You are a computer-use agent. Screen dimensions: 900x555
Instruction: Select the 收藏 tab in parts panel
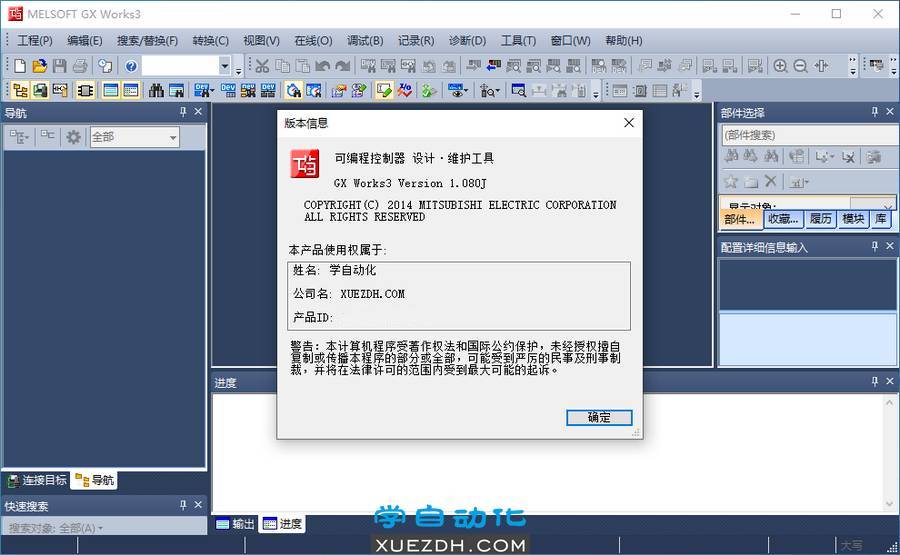pyautogui.click(x=783, y=219)
